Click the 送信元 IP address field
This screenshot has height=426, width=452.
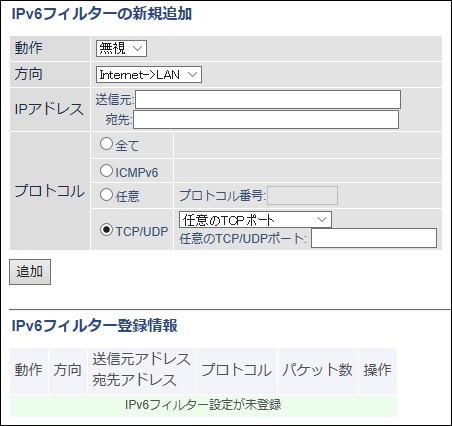[x=268, y=99]
